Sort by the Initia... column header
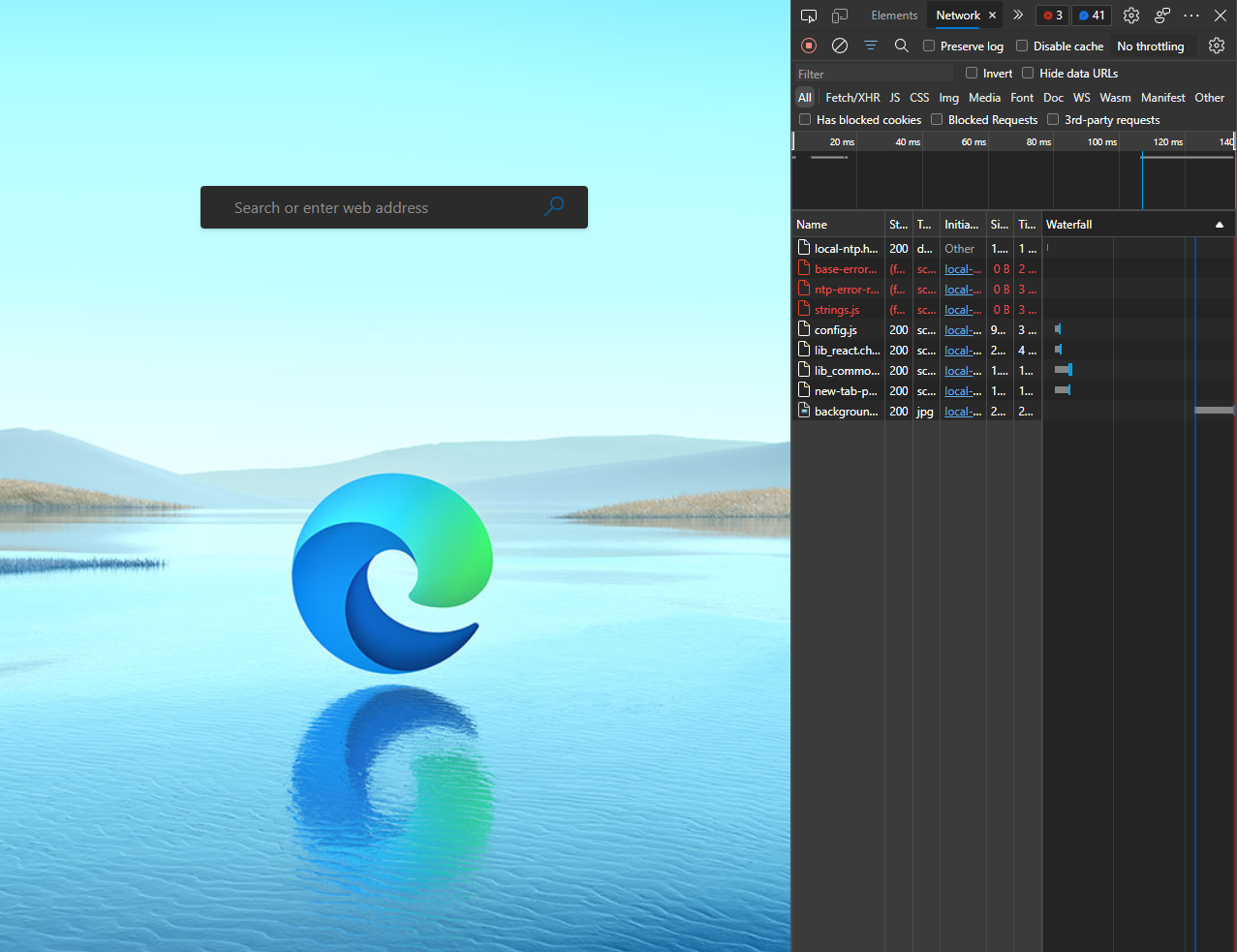 (x=963, y=225)
